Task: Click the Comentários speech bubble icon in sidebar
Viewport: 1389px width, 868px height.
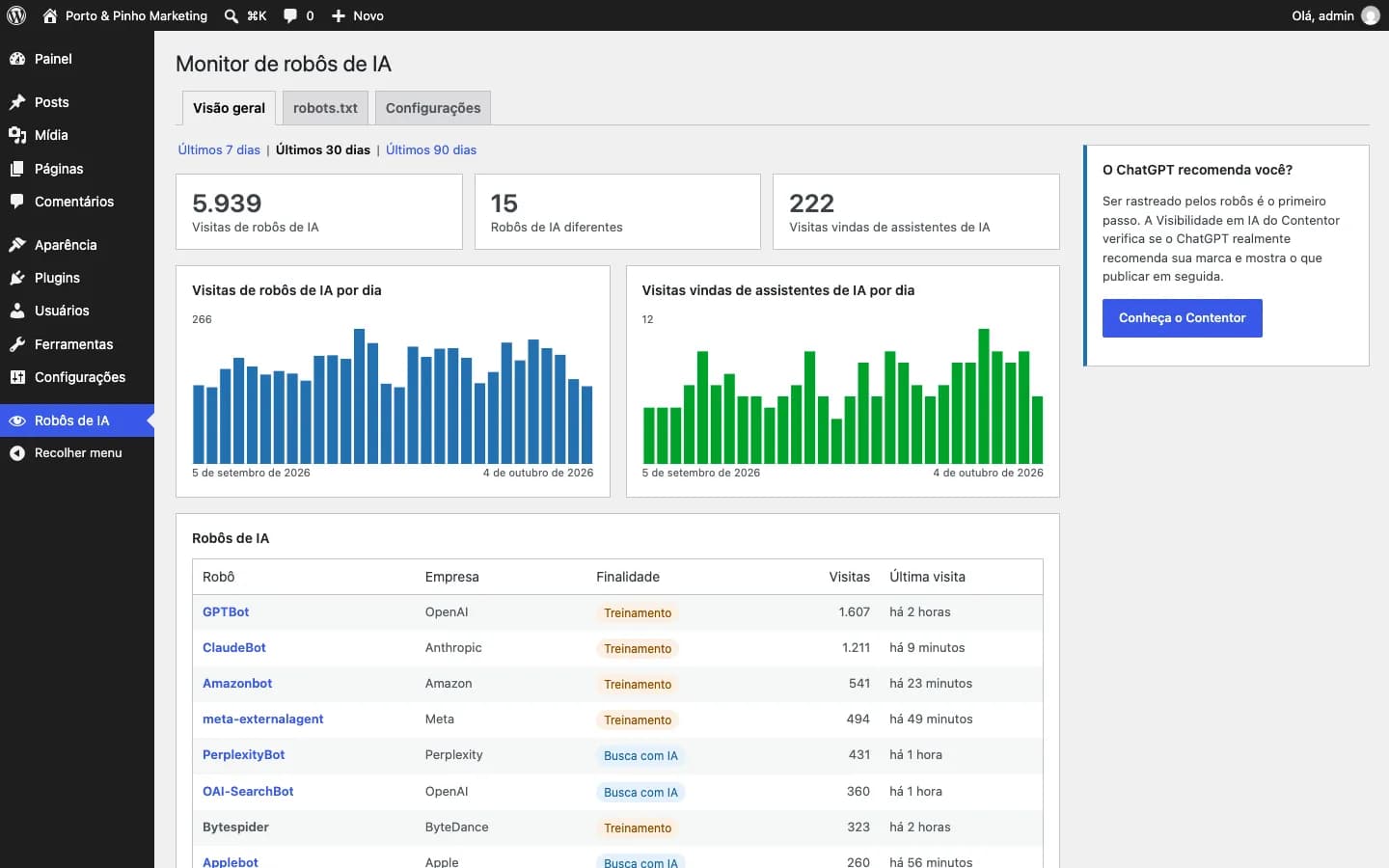Action: [x=17, y=202]
